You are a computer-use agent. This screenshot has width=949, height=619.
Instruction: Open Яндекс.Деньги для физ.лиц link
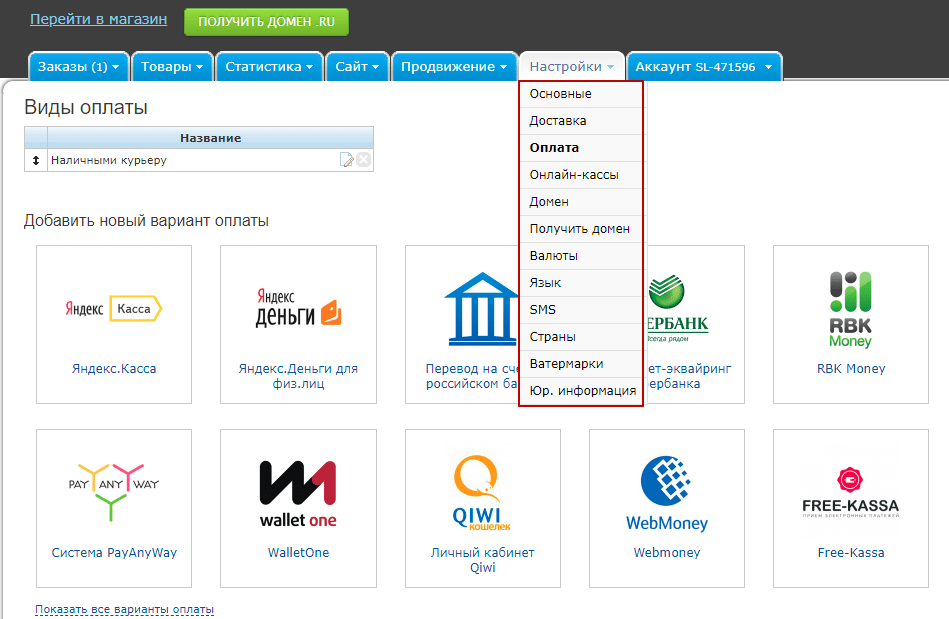click(298, 376)
